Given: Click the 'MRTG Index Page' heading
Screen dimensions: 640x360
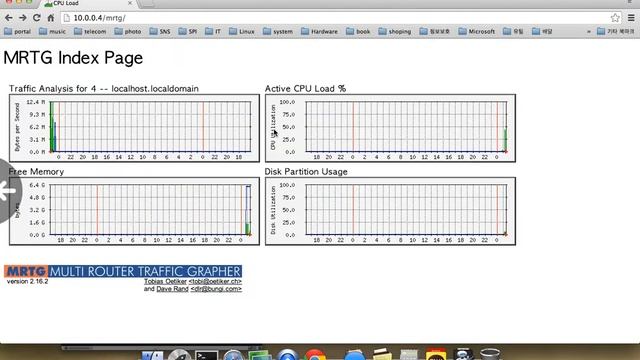Looking at the screenshot, I should tap(73, 58).
